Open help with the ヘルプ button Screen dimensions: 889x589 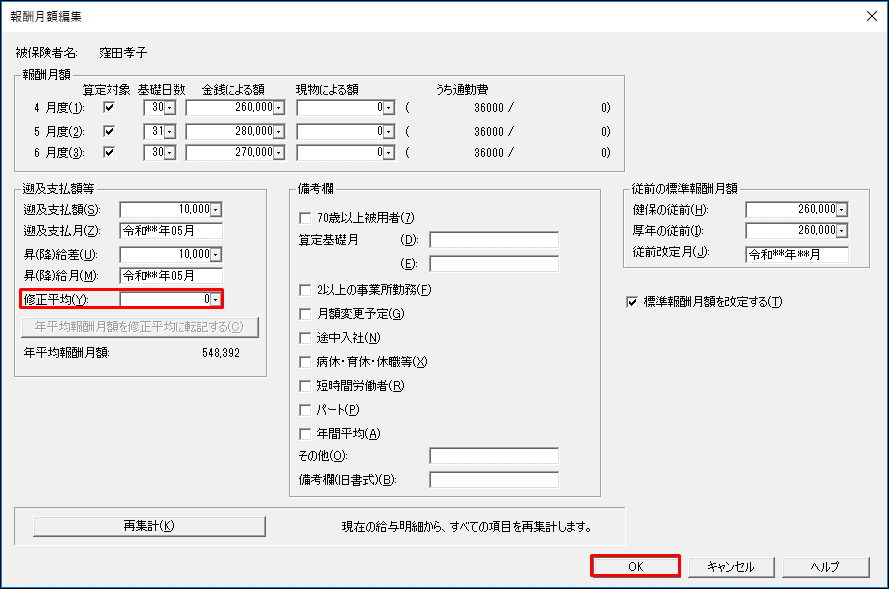click(825, 566)
